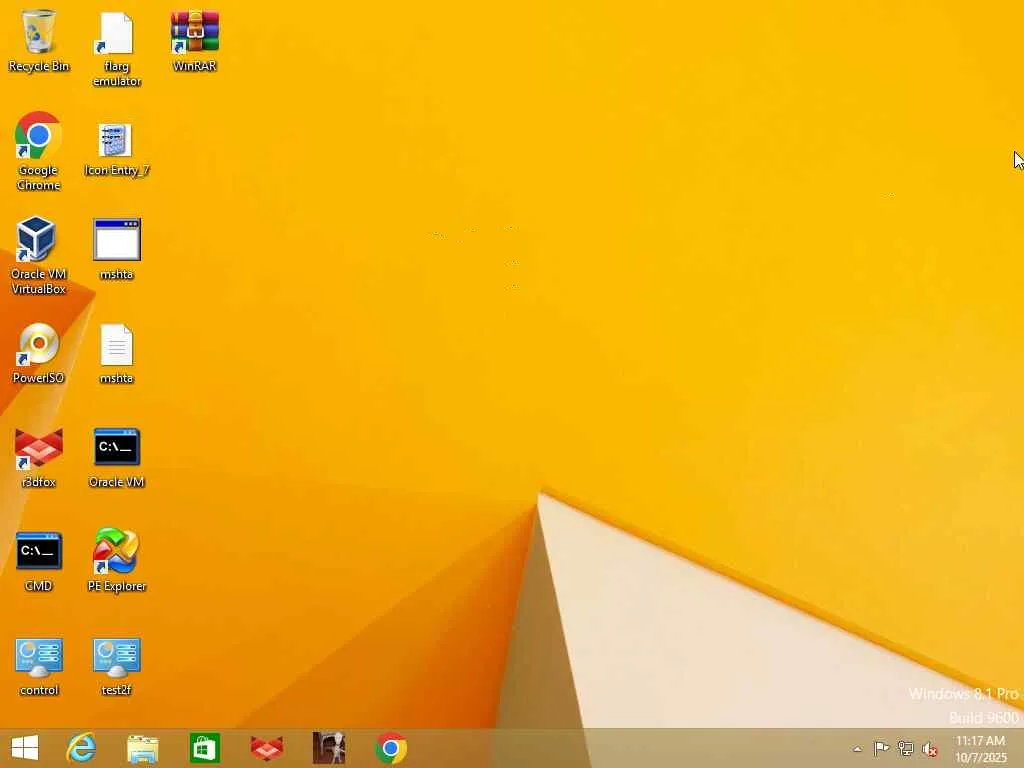Viewport: 1024px width, 768px height.
Task: Select the control desktop icon
Action: 39,667
